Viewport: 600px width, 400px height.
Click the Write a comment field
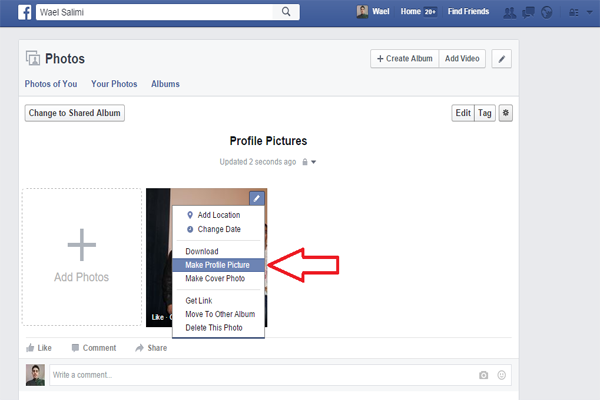pos(260,375)
